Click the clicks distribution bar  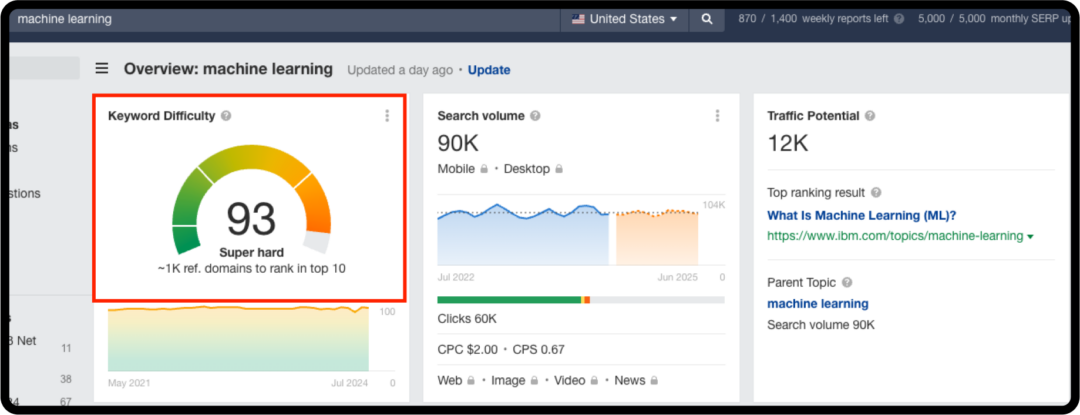(x=581, y=300)
